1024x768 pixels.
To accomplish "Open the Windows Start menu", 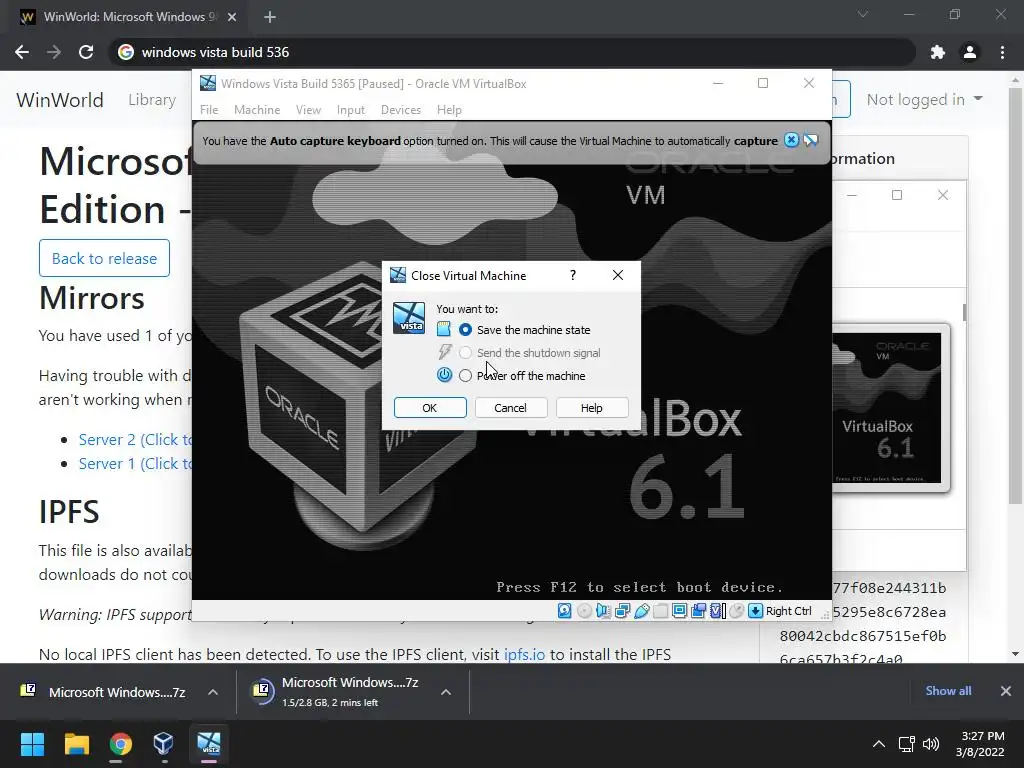I will [x=32, y=744].
